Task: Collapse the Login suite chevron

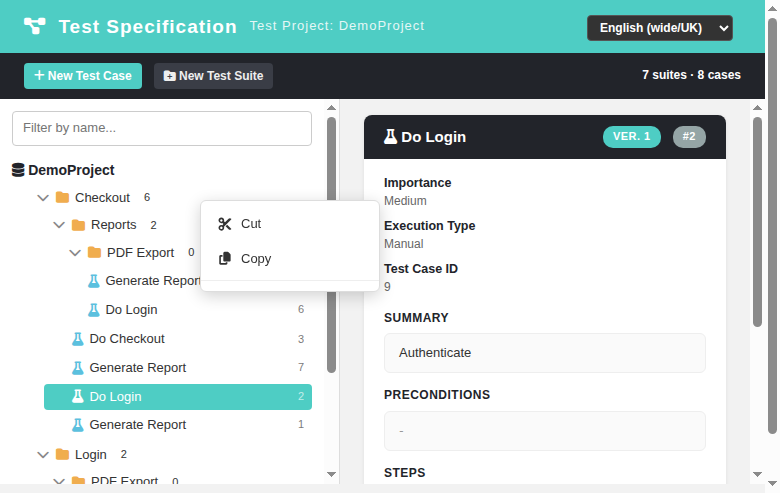Action: (43, 455)
